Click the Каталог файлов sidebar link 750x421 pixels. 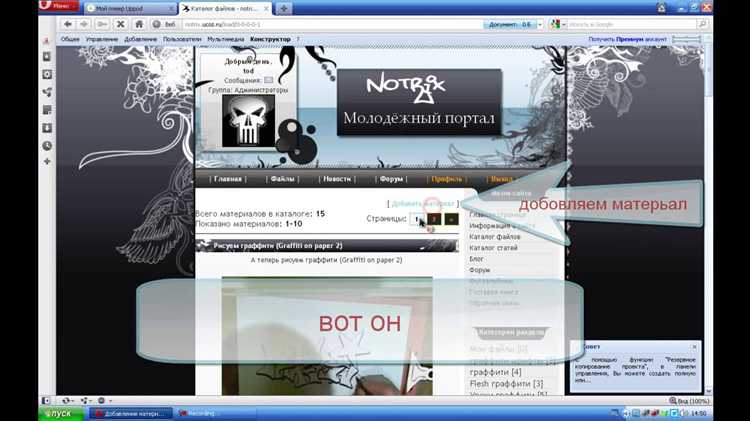(x=495, y=236)
